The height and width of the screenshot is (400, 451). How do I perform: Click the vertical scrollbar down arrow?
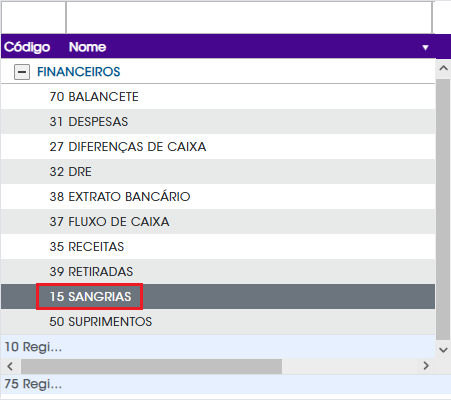coord(443,350)
